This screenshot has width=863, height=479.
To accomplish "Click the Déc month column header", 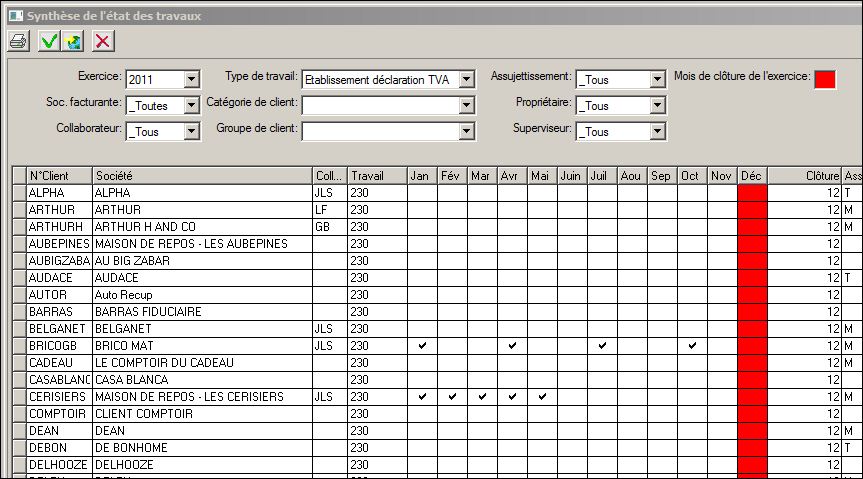I will tap(751, 176).
